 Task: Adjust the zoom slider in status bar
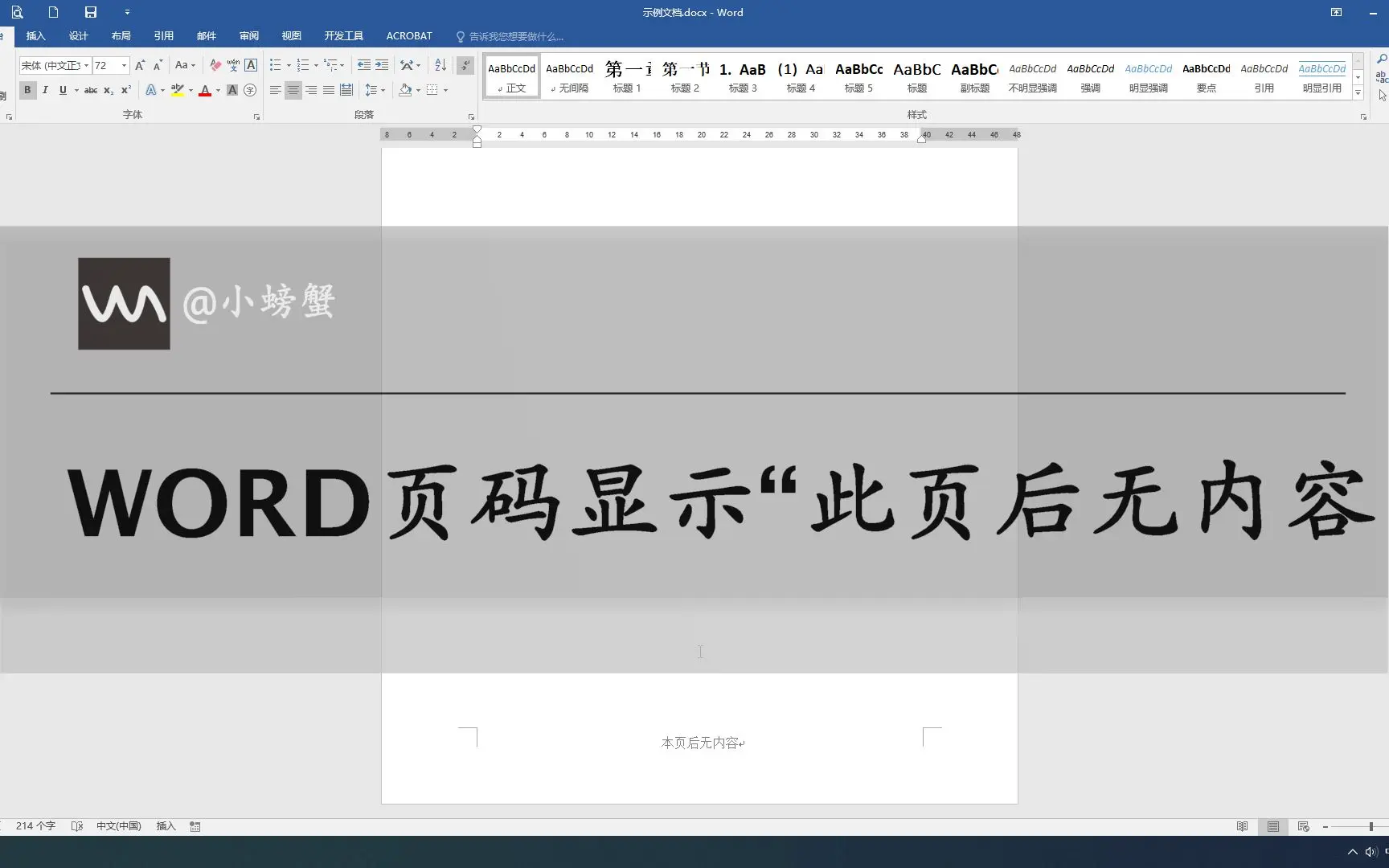click(x=1370, y=826)
